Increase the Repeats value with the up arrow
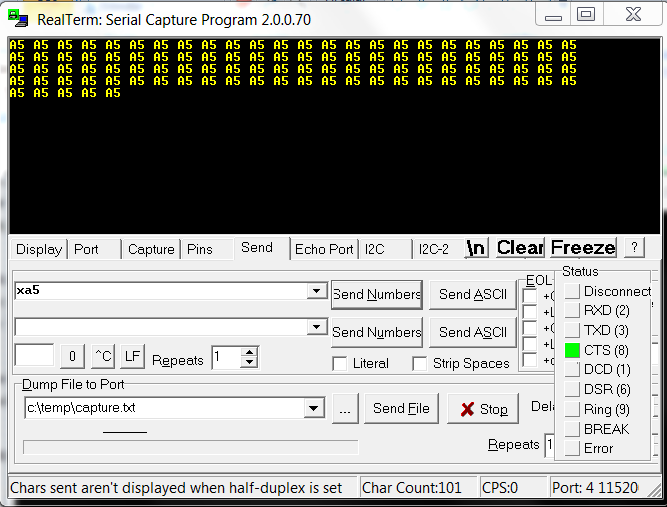 point(250,352)
